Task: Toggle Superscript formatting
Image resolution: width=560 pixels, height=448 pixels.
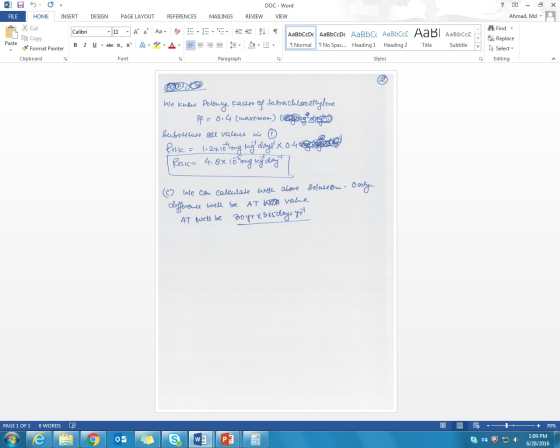Action: coord(129,45)
